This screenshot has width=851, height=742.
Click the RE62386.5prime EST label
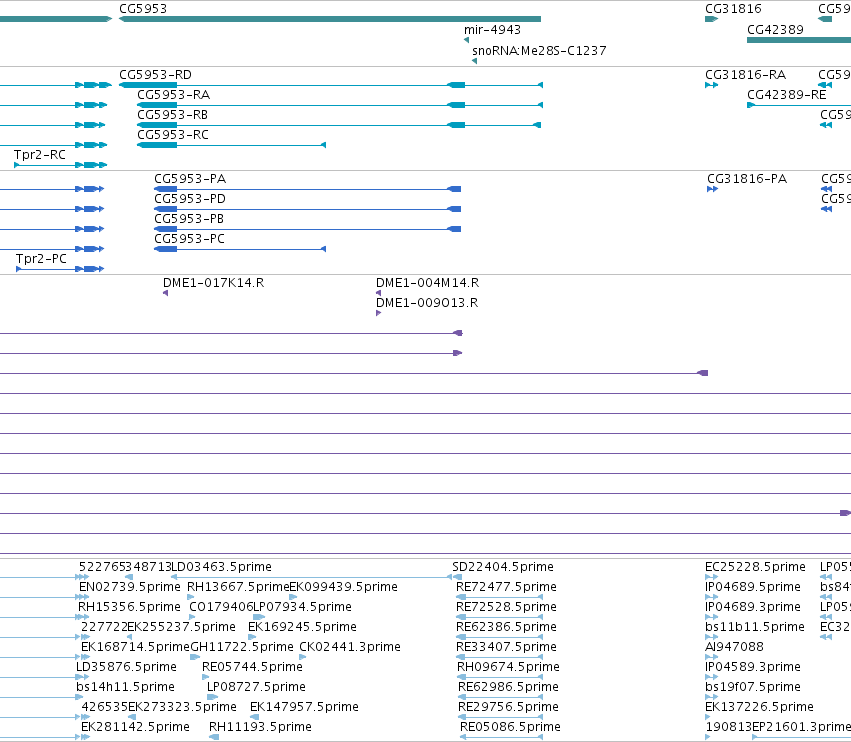pyautogui.click(x=506, y=627)
